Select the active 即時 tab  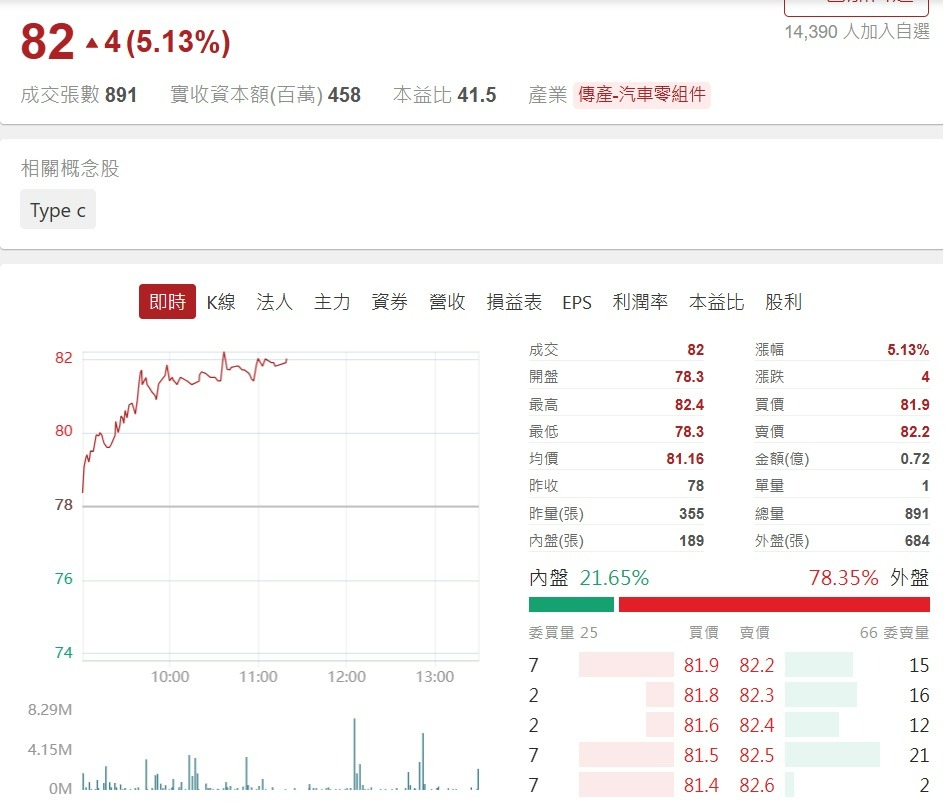pos(166,302)
